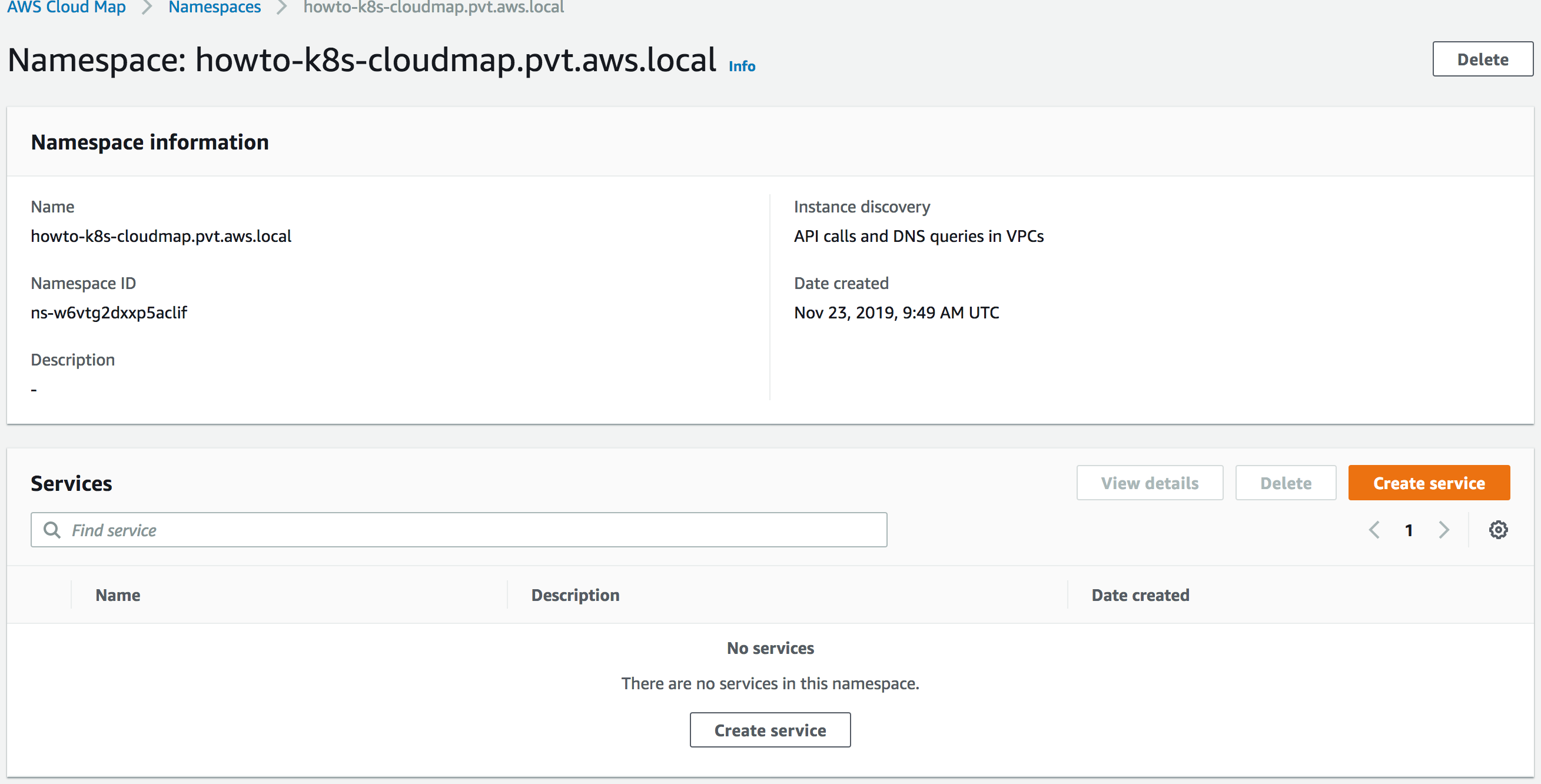
Task: Create a service using the orange button
Action: click(x=1429, y=483)
